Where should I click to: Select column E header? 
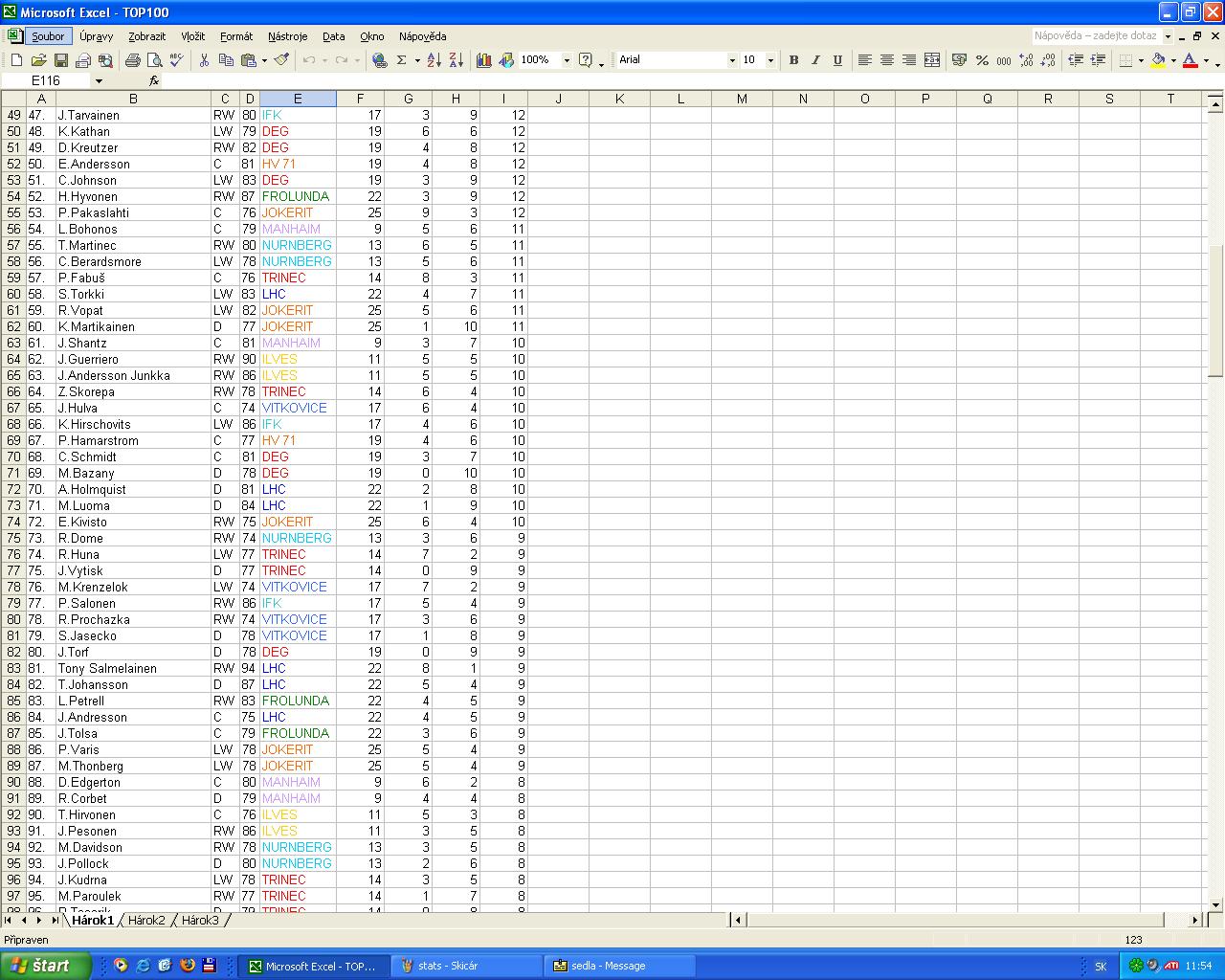pos(298,99)
